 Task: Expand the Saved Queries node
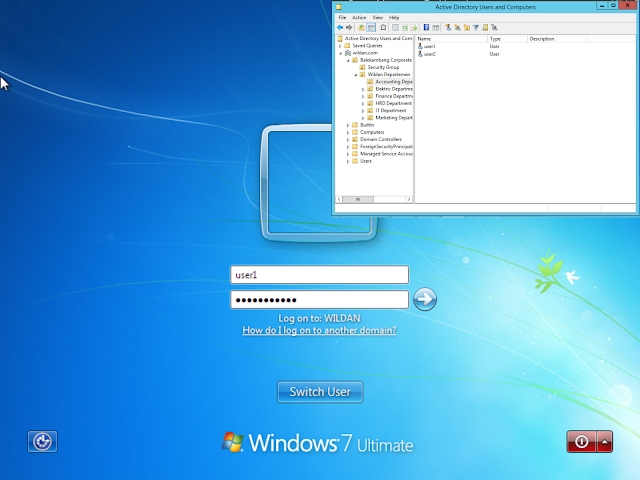[340, 46]
